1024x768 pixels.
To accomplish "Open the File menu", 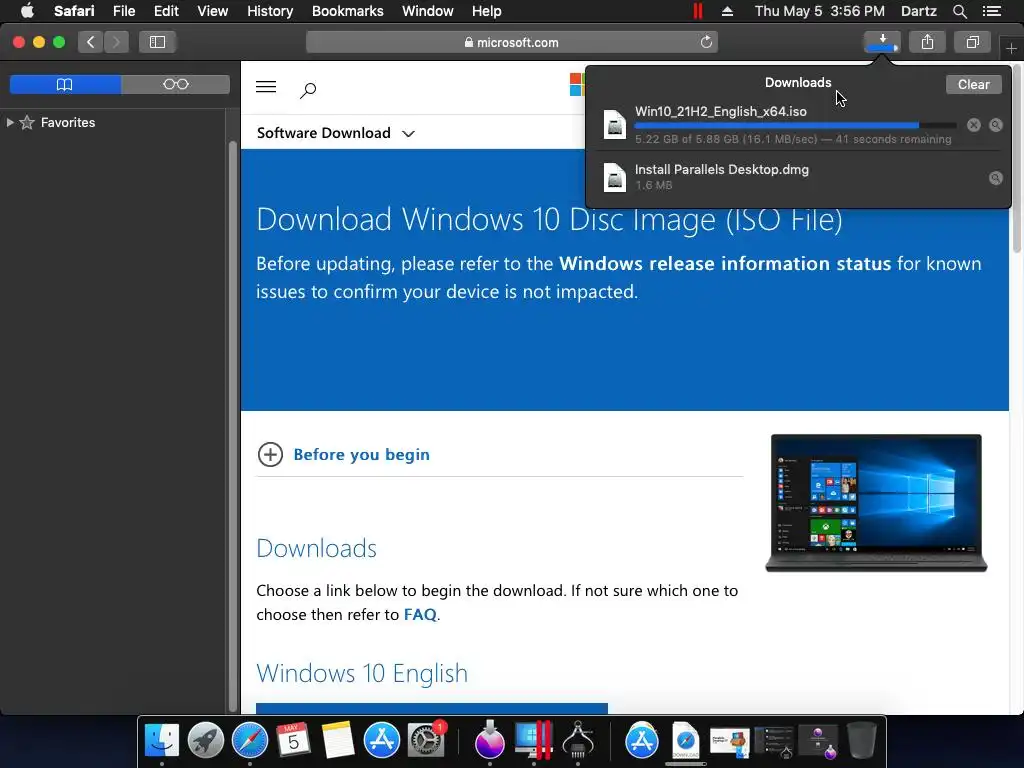I will (123, 11).
